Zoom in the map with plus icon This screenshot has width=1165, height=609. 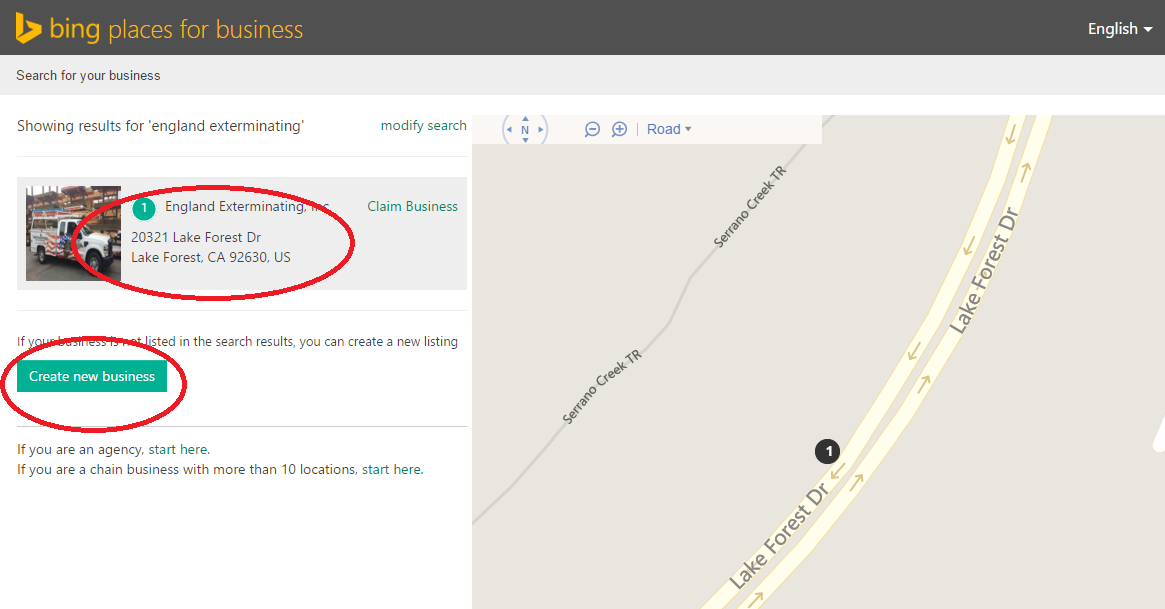click(619, 129)
